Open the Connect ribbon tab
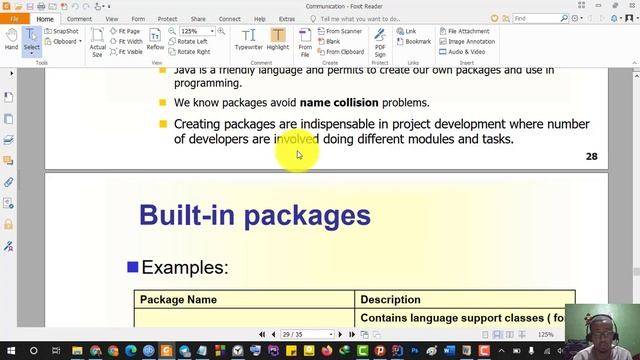Screen dimensions: 640x360 click(229, 19)
